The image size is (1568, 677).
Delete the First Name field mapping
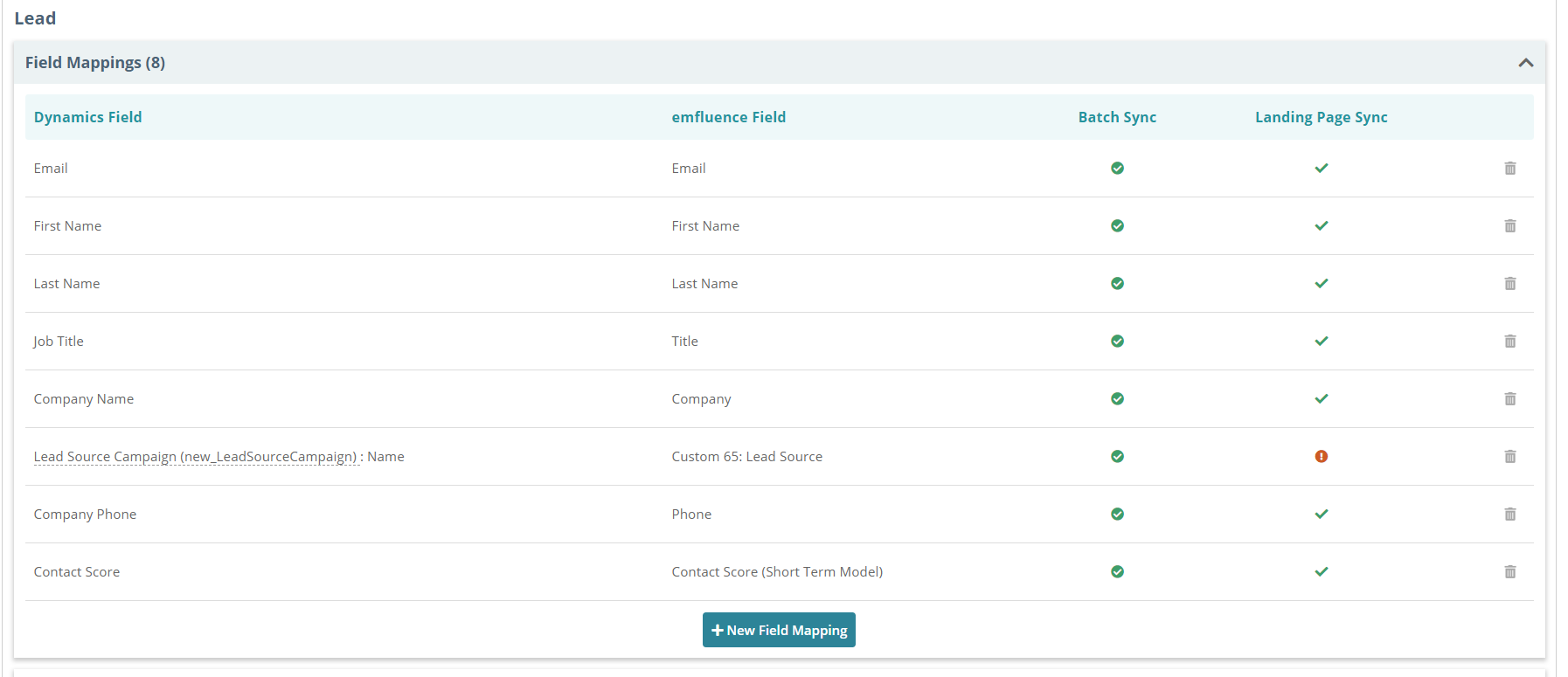pyautogui.click(x=1509, y=225)
